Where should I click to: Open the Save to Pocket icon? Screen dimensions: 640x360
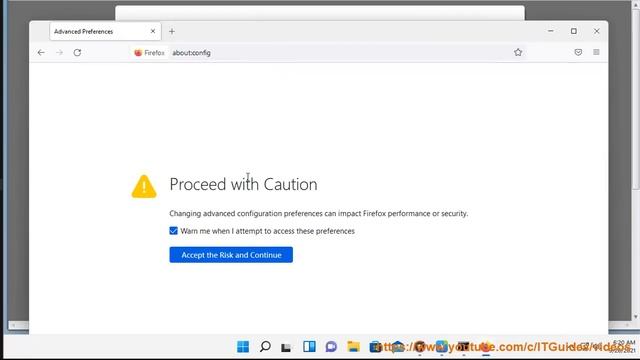pyautogui.click(x=578, y=52)
